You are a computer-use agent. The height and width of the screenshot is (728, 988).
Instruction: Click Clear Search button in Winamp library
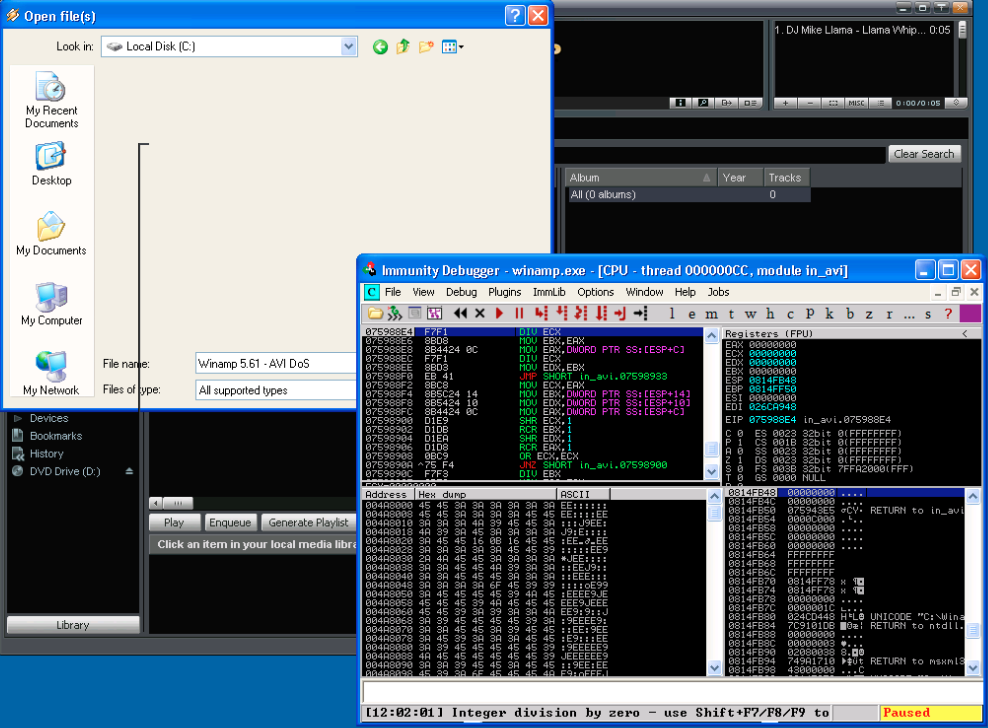coord(924,154)
